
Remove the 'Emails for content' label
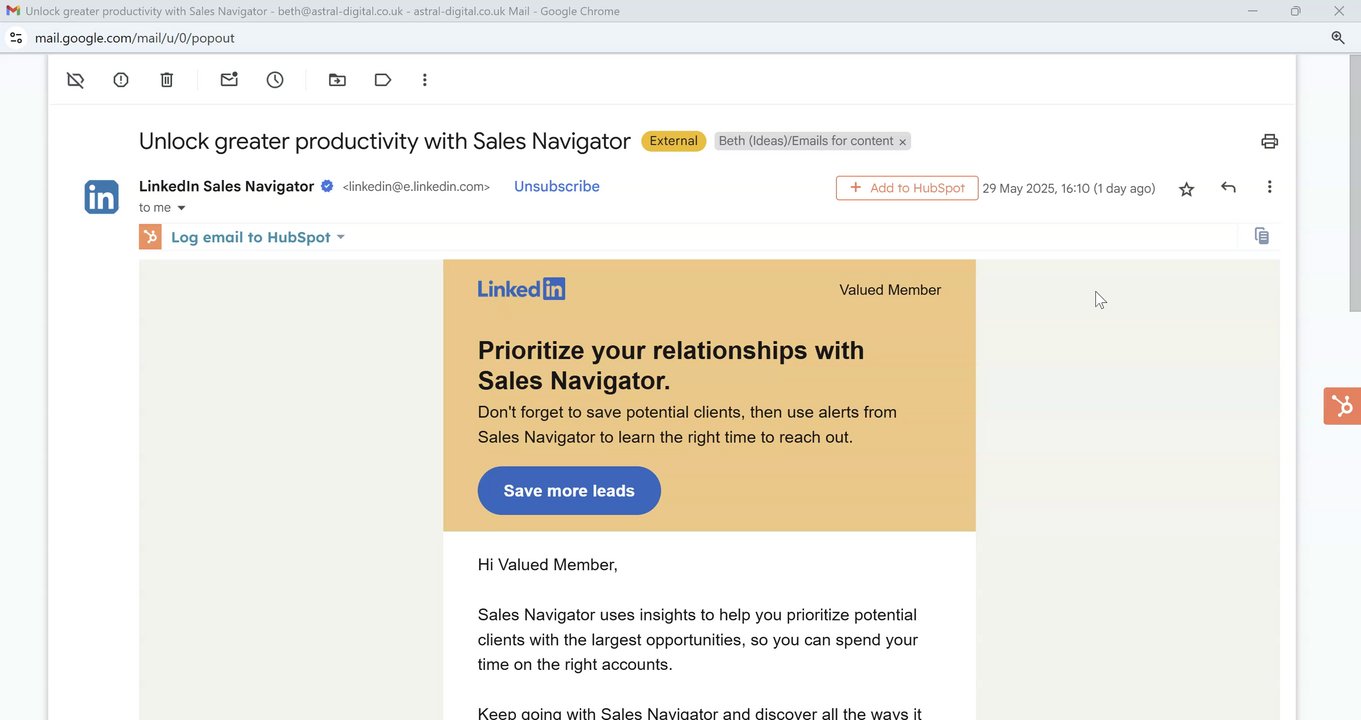(x=902, y=142)
